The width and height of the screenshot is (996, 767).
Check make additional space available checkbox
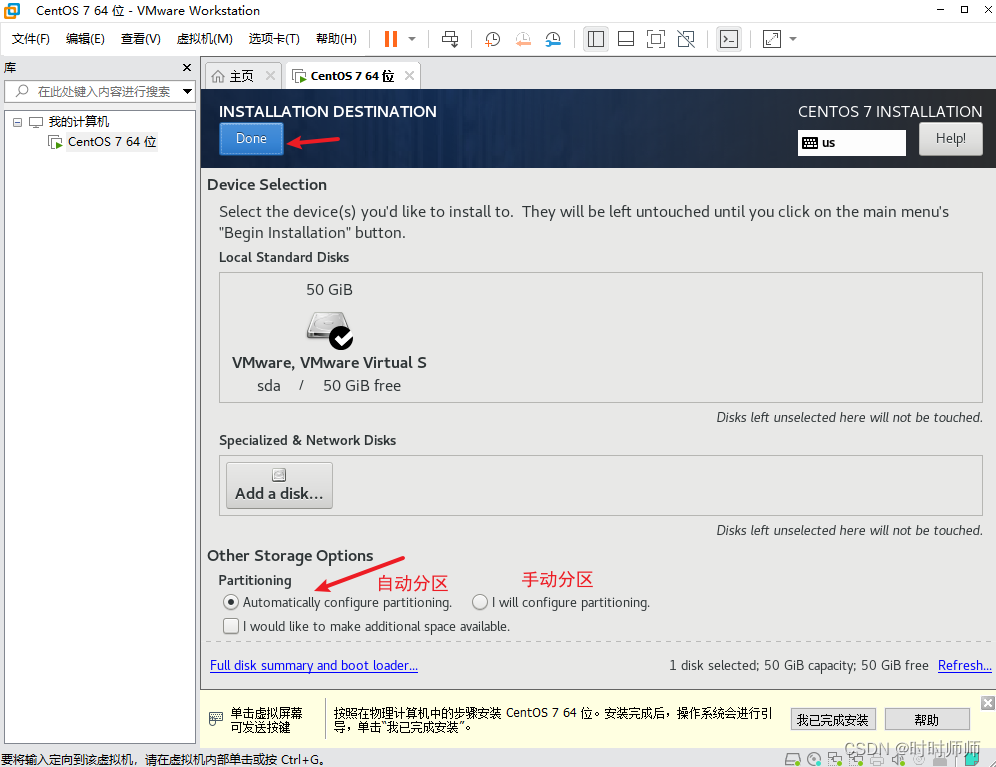tap(231, 626)
